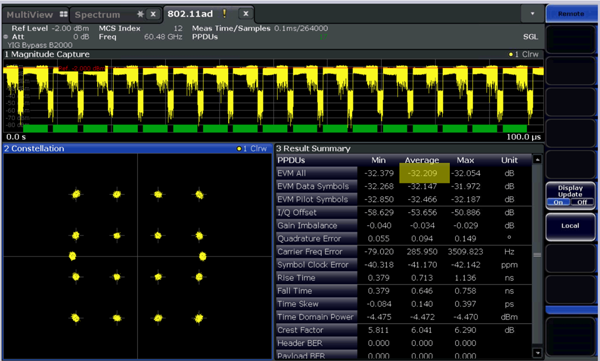Turn Display Update Off
Viewport: 600px width, 361px height.
[x=582, y=202]
